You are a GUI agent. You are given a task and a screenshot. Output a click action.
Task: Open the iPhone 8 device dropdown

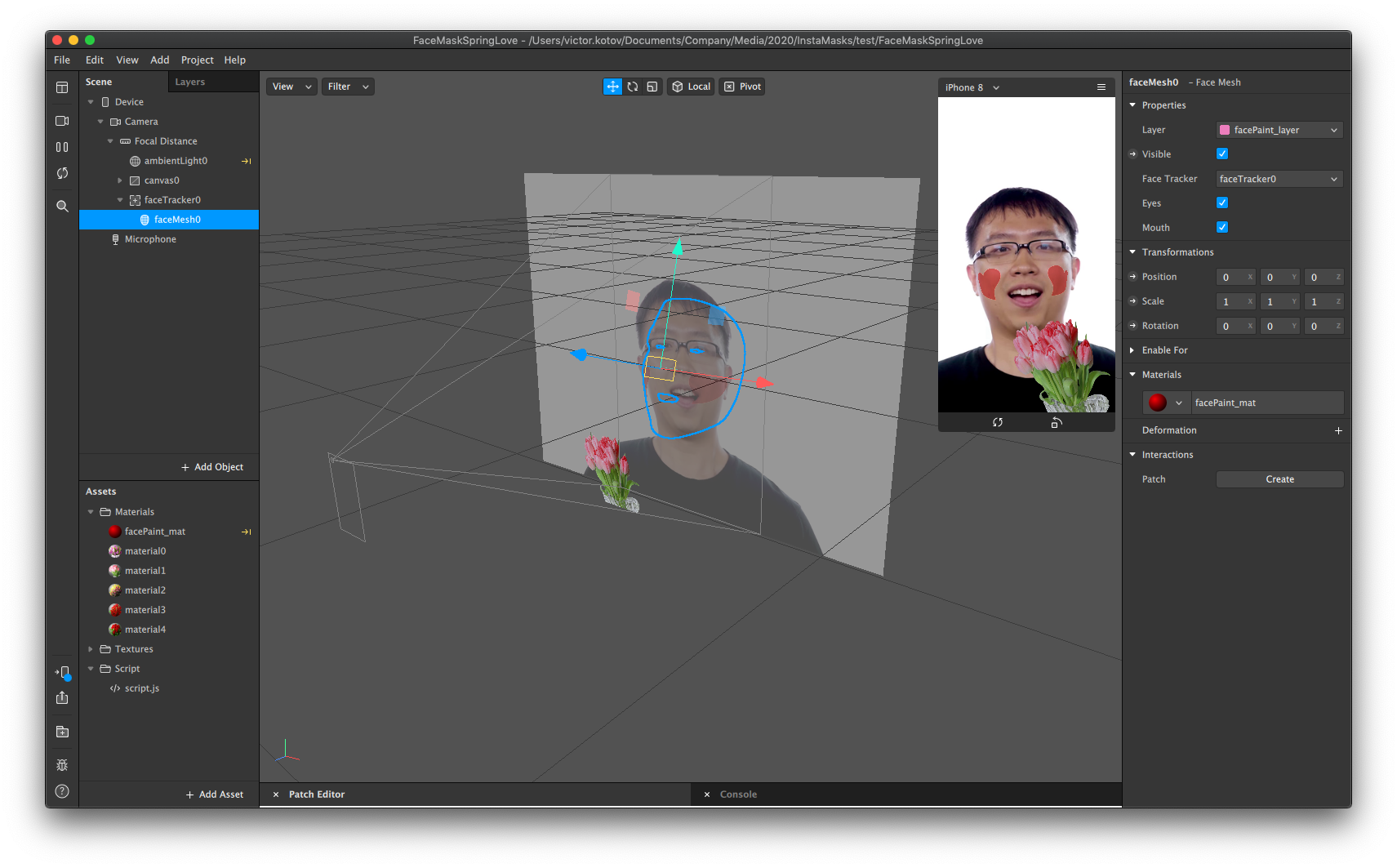972,87
